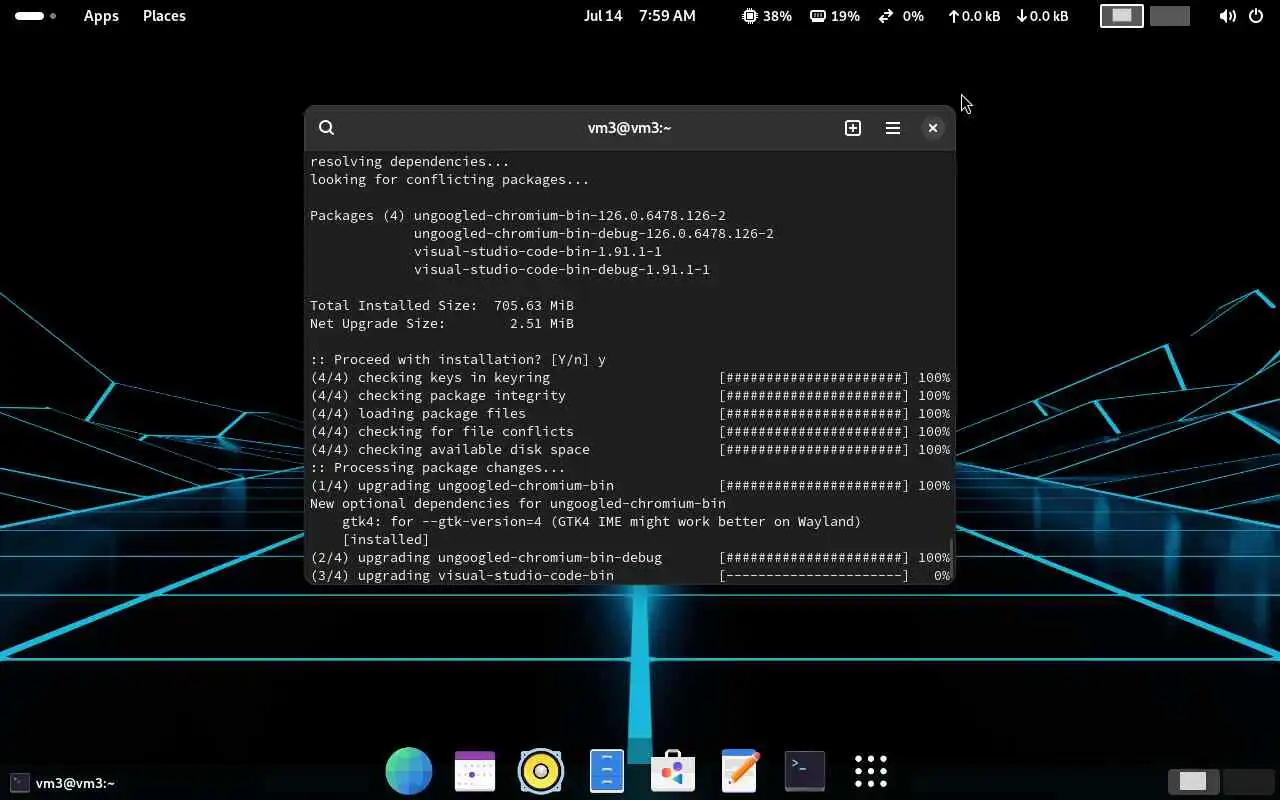Screen dimensions: 1280x800
Task: Switch to the second workspace in top bar
Action: click(1170, 16)
